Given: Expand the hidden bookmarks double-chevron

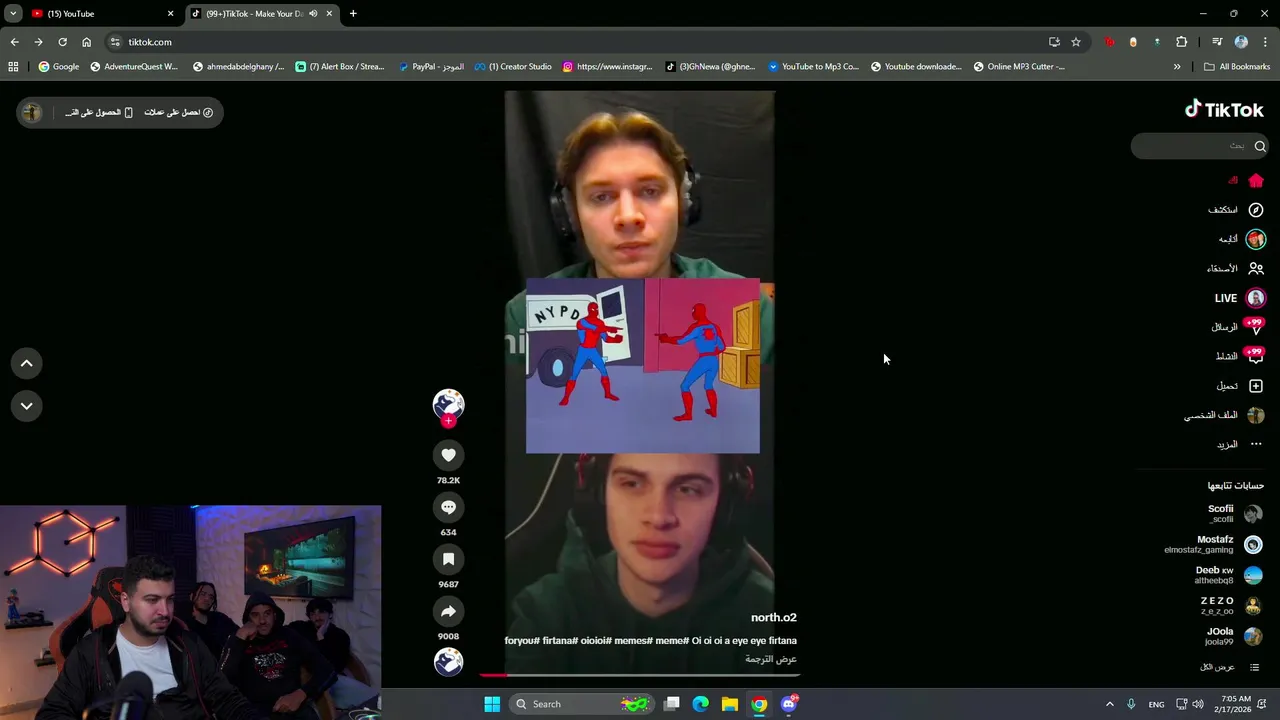Looking at the screenshot, I should [x=1177, y=67].
